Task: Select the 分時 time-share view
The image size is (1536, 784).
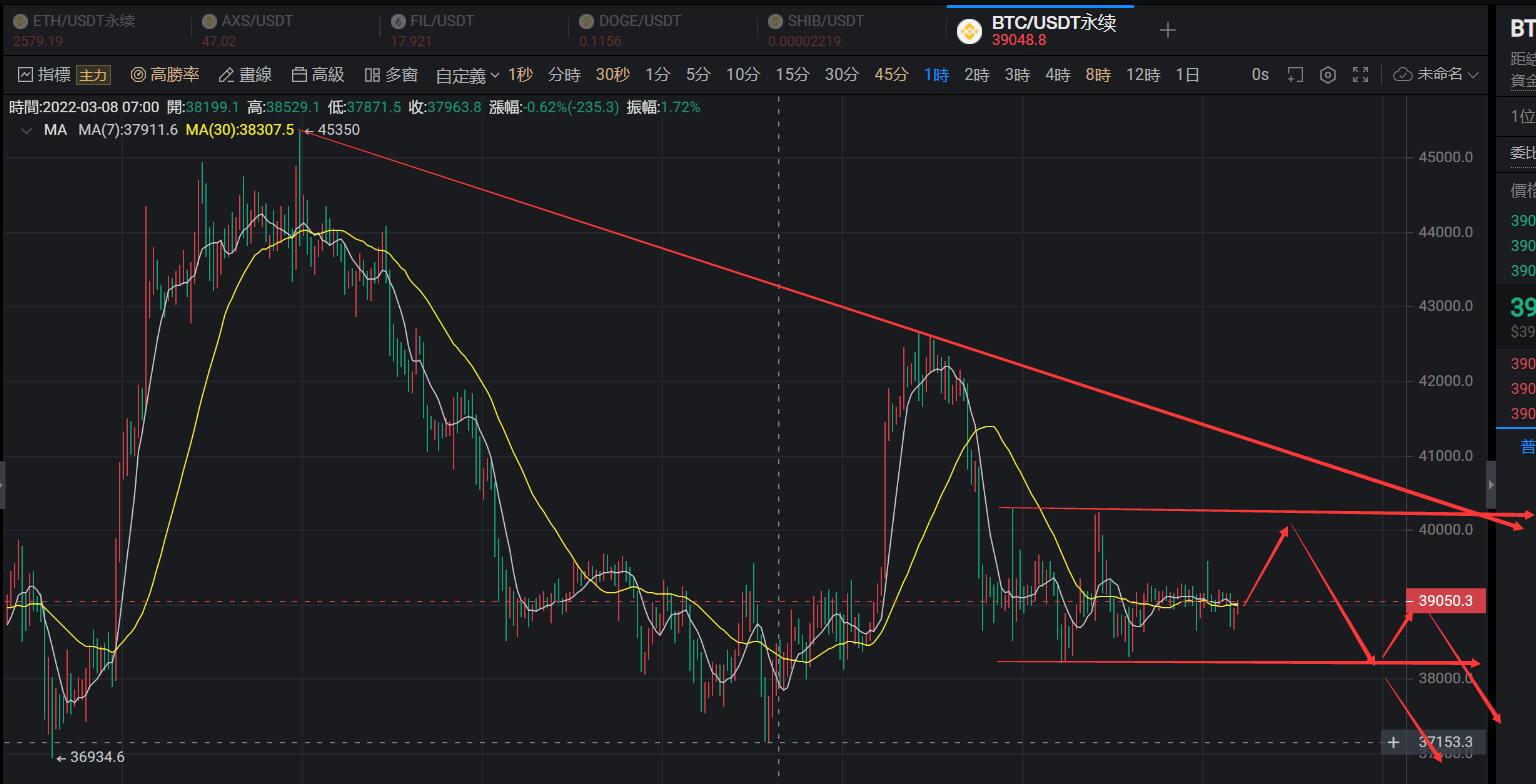Action: 565,75
